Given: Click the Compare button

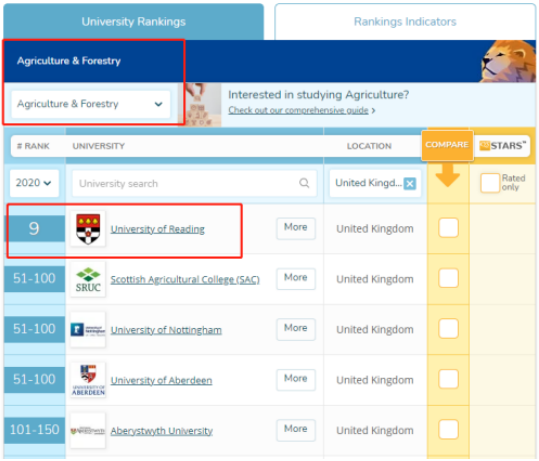Looking at the screenshot, I should click(447, 145).
